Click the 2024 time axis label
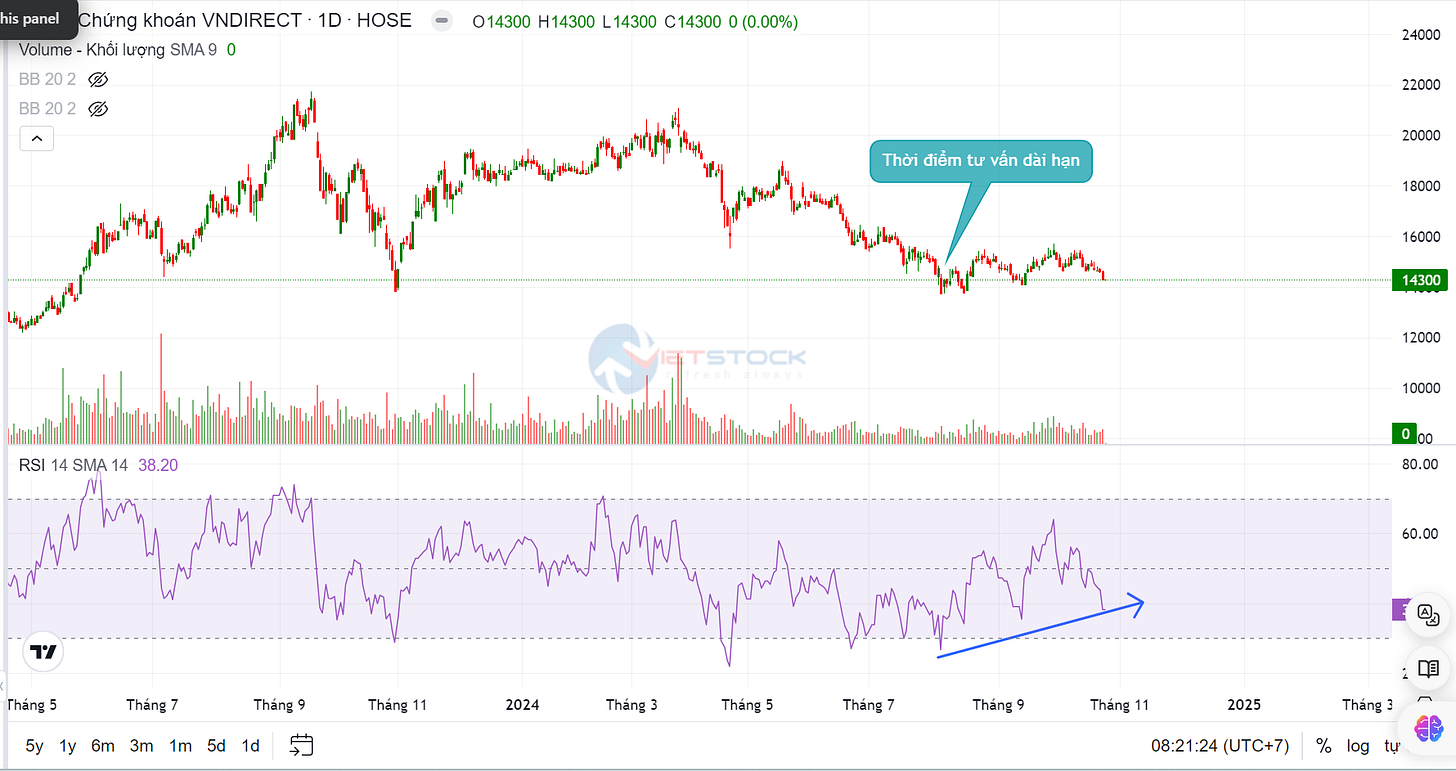The height and width of the screenshot is (771, 1456). pyautogui.click(x=522, y=705)
